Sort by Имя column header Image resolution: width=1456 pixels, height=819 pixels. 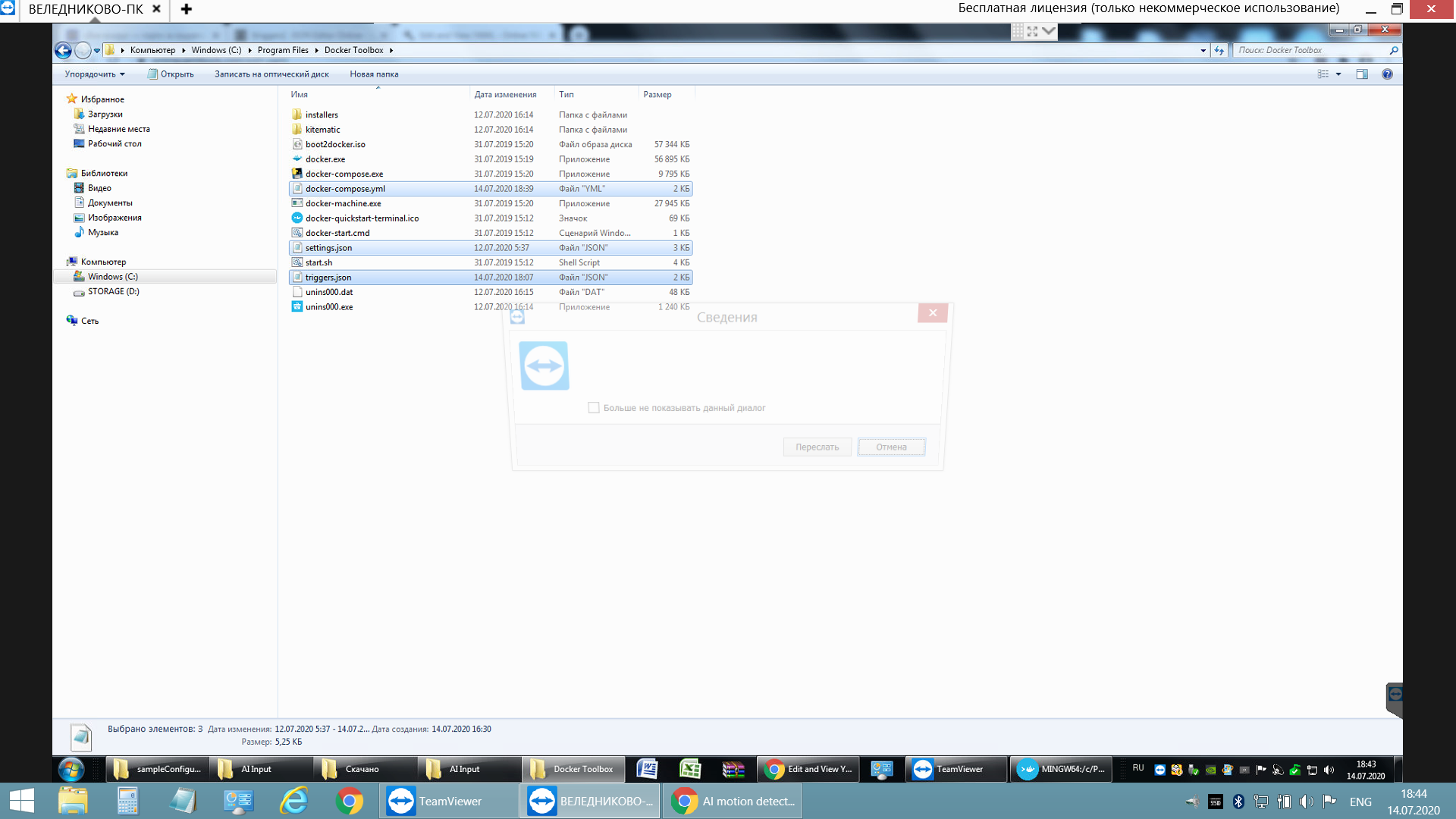click(x=378, y=95)
